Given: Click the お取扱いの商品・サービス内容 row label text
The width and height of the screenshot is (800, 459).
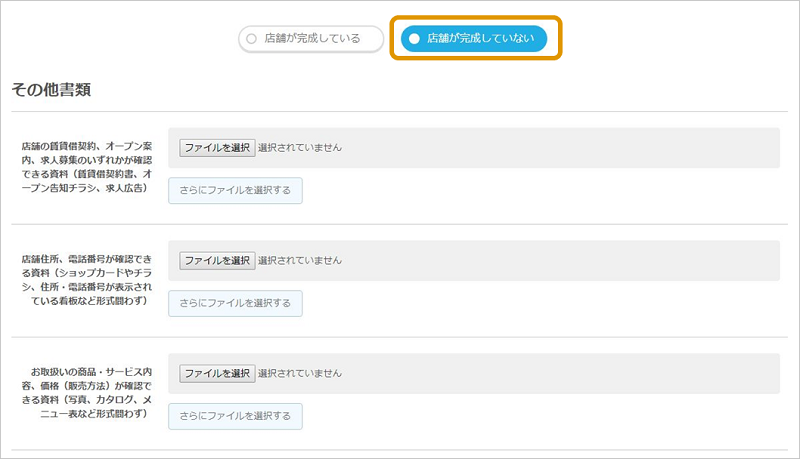Looking at the screenshot, I should pos(86,393).
